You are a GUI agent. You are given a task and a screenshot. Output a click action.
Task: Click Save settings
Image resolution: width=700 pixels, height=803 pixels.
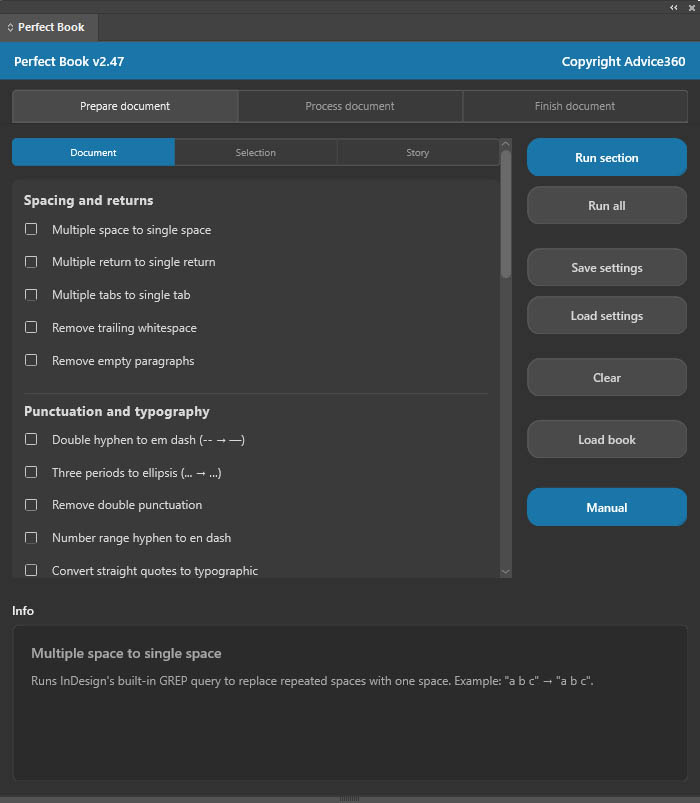607,267
